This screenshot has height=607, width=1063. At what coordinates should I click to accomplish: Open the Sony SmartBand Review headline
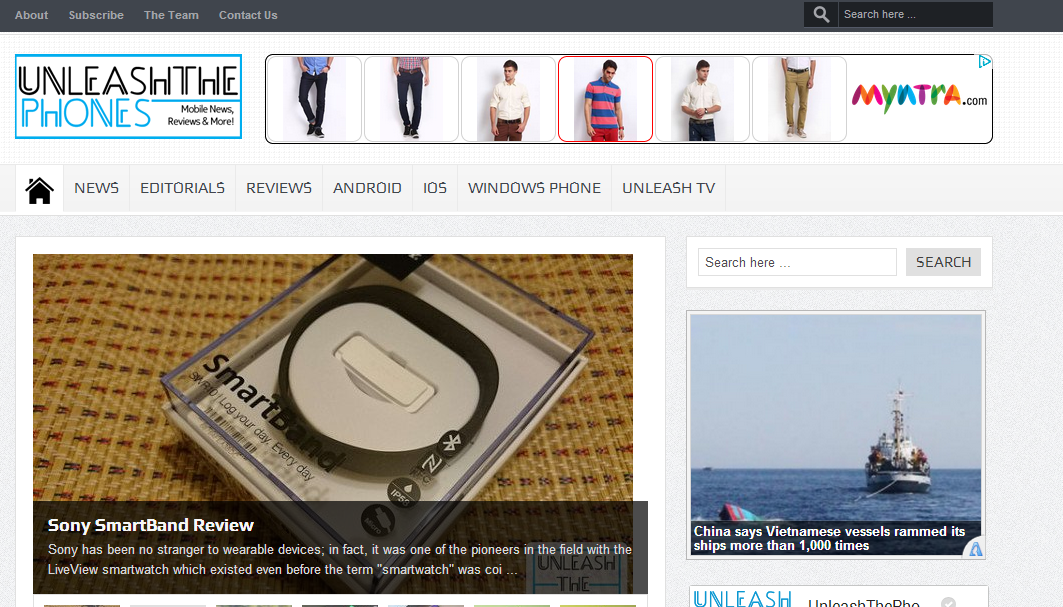point(151,525)
